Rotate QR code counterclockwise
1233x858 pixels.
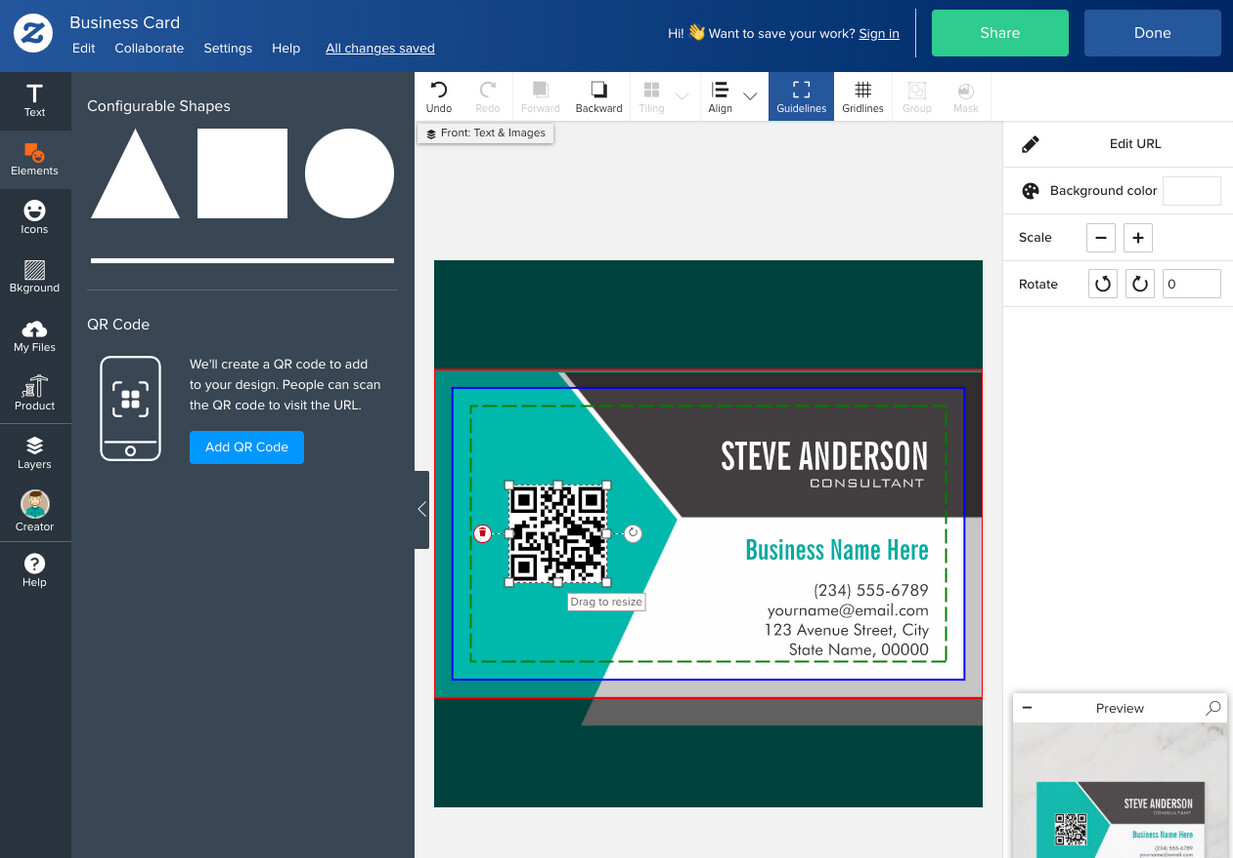tap(1102, 284)
